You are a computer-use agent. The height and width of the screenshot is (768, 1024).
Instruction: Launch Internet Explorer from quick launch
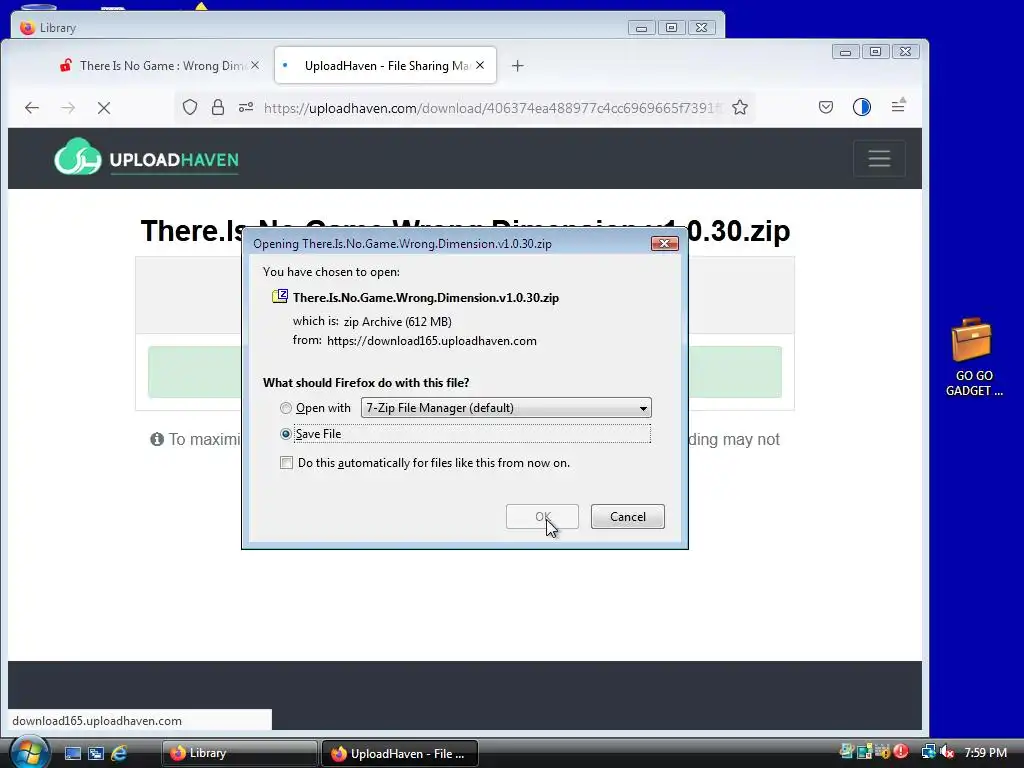click(119, 753)
